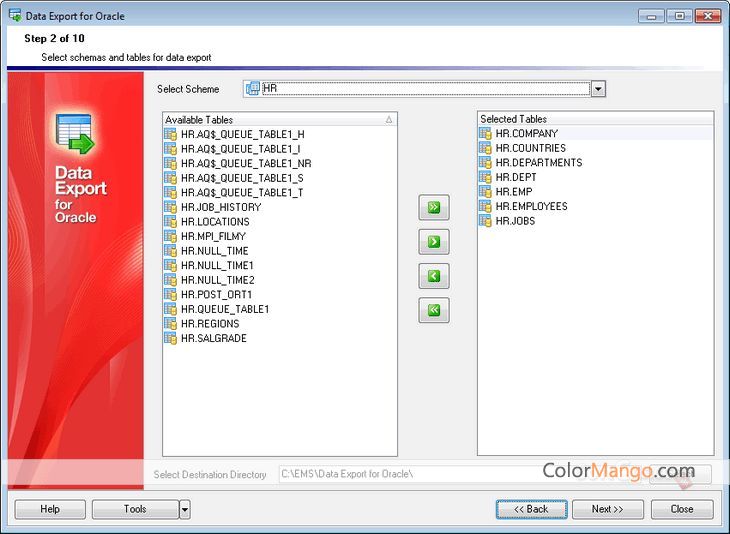Click the table icon beside HR.COUNTRIES
Viewport: 730px width, 534px height.
pyautogui.click(x=485, y=148)
